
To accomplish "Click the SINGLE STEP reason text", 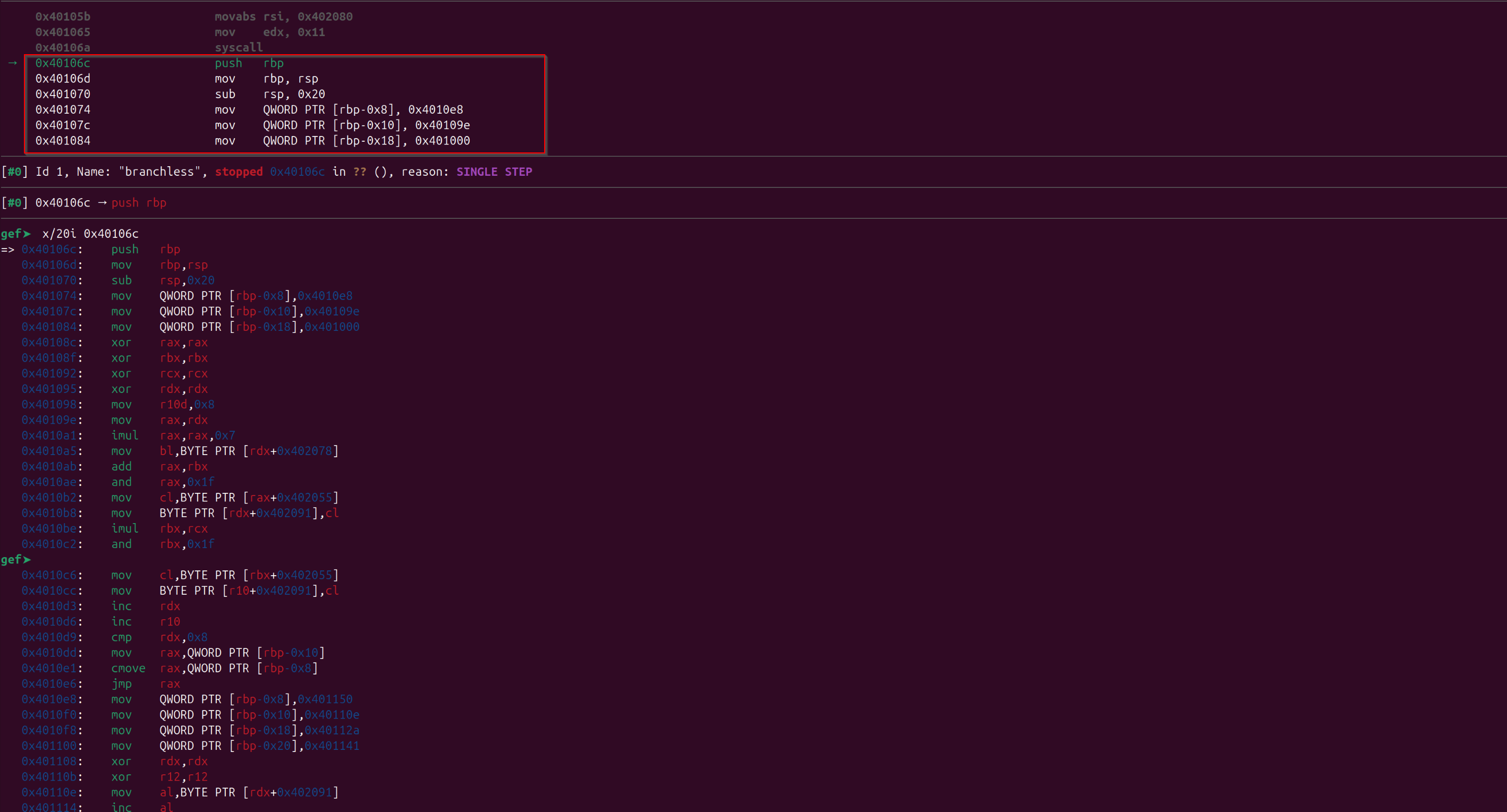I will [494, 172].
